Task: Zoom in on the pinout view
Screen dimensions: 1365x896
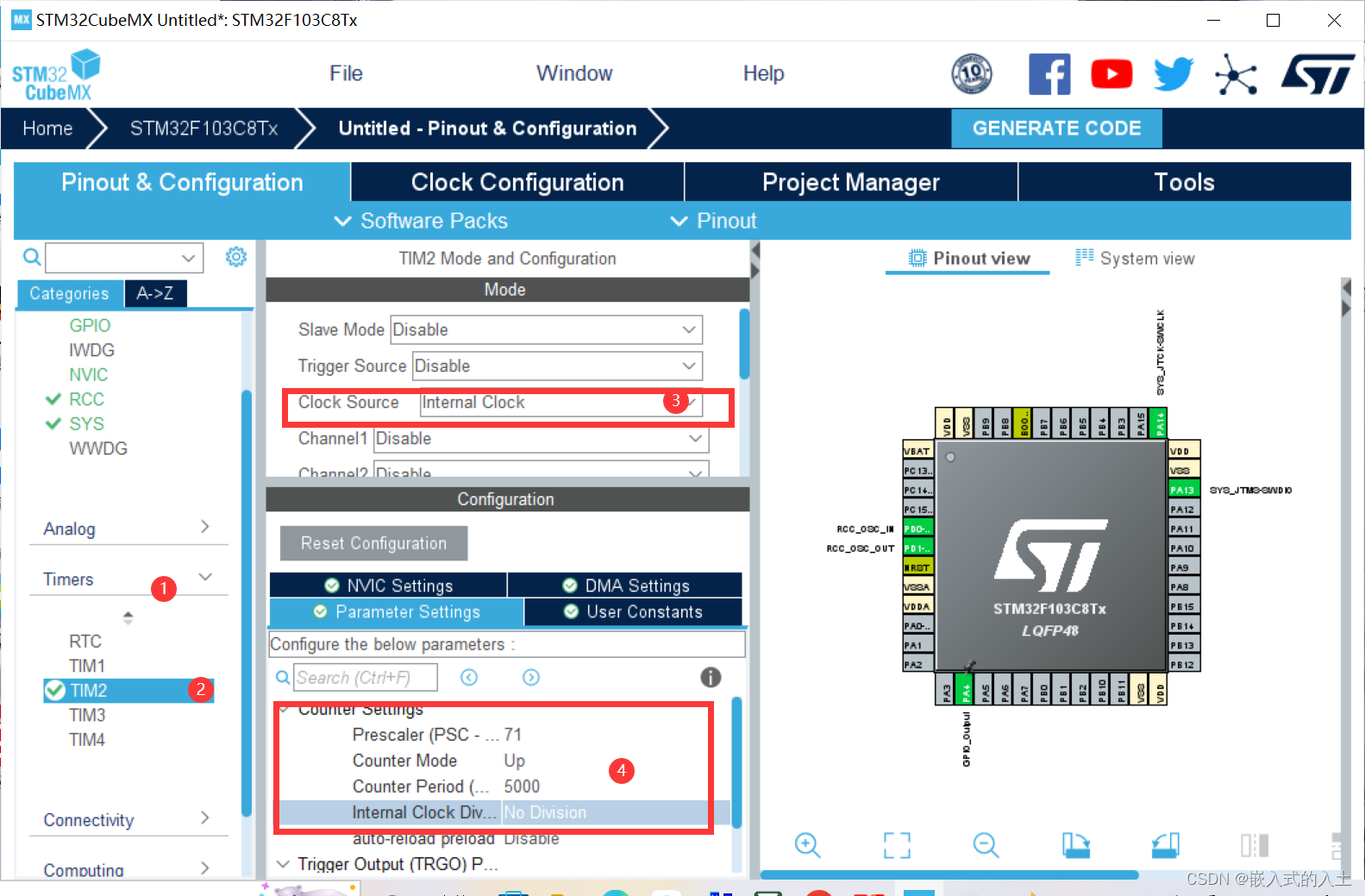Action: coord(807,845)
